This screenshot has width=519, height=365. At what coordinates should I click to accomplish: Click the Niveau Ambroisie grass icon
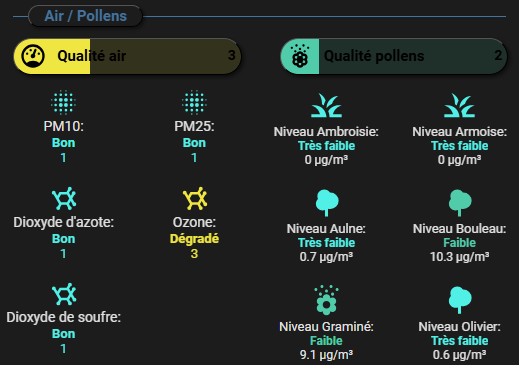(x=326, y=105)
